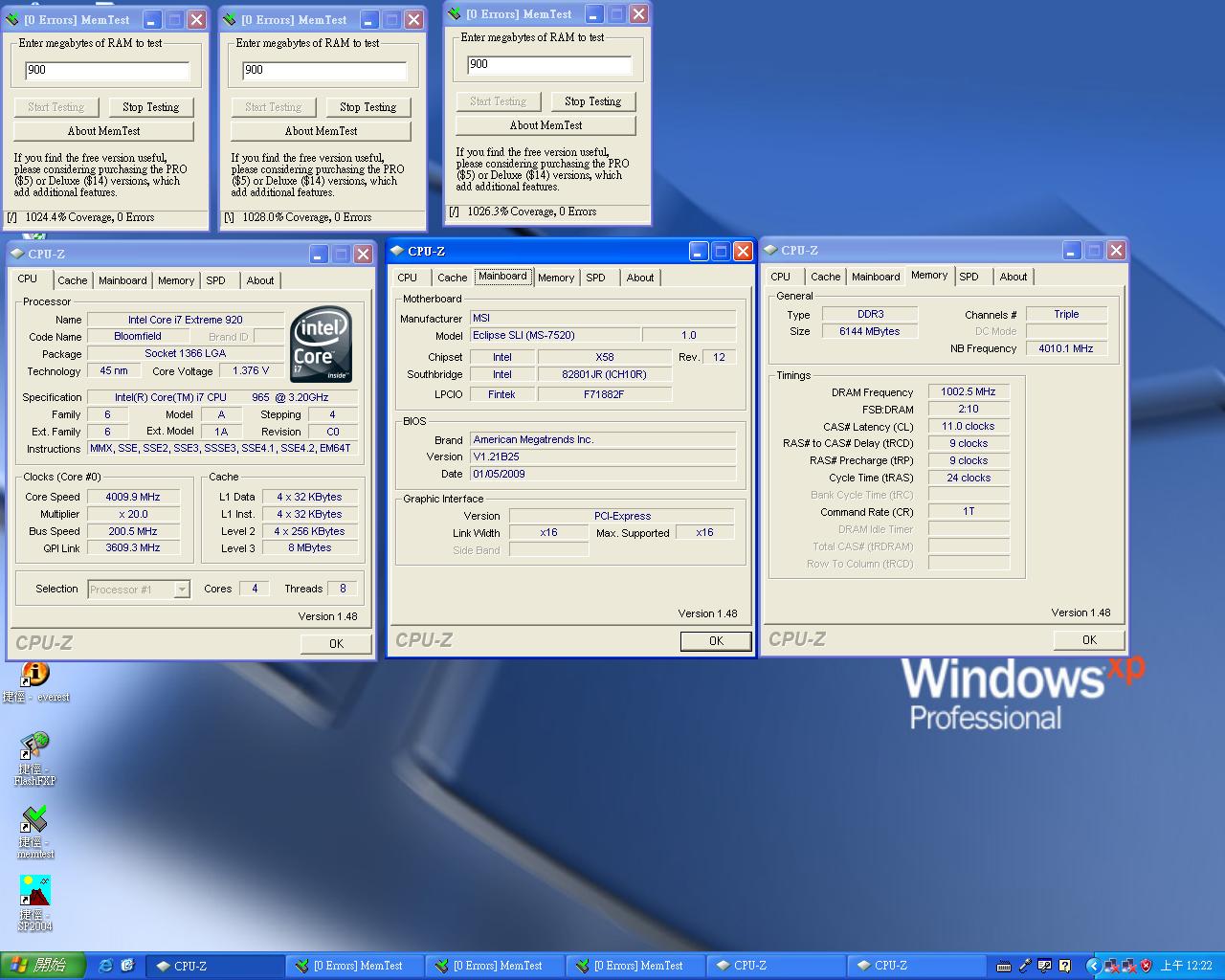Click About MemTest in the third MemTest window
This screenshot has width=1225, height=980.
[x=546, y=125]
